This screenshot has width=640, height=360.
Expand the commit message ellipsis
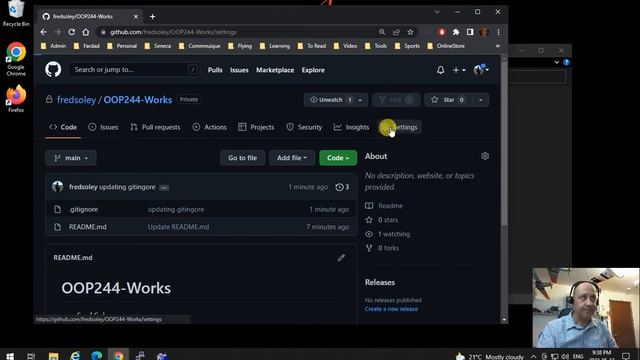(x=164, y=187)
